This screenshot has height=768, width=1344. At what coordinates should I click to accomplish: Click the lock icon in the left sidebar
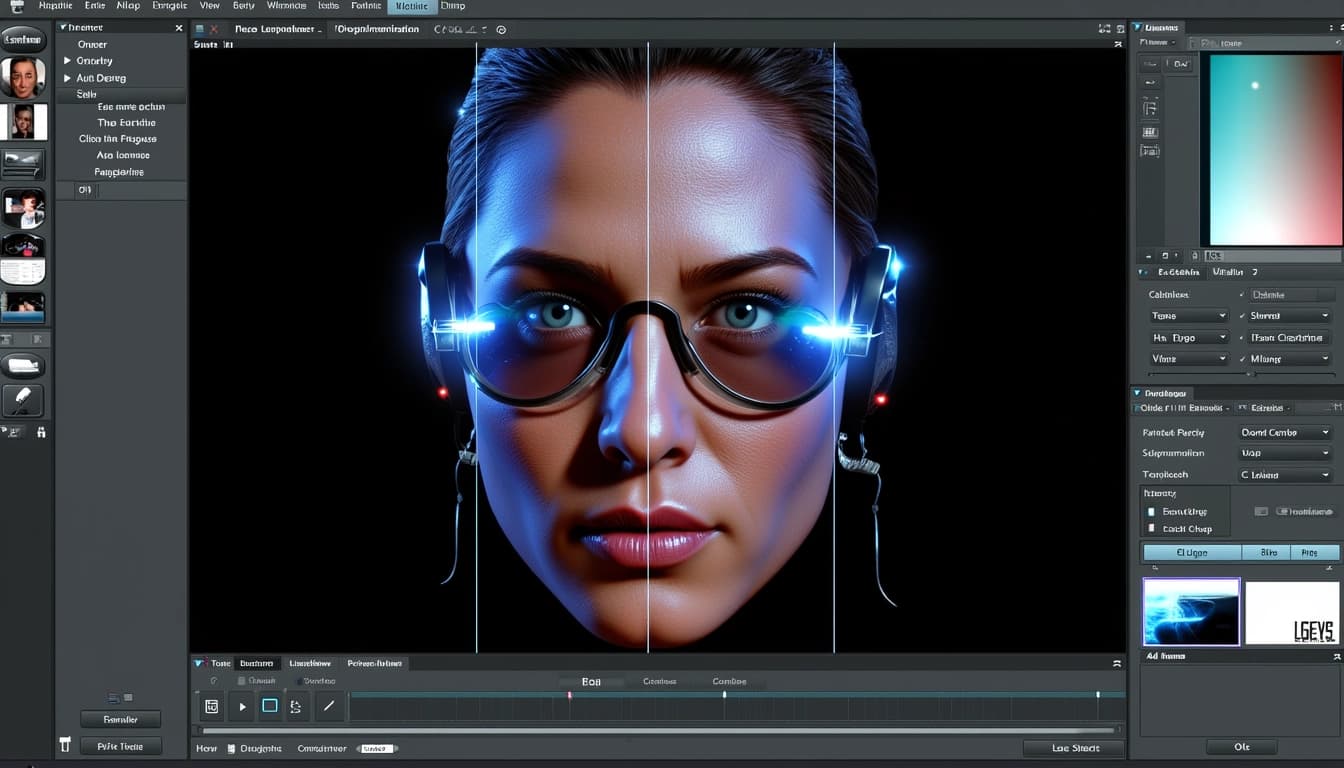[x=41, y=432]
